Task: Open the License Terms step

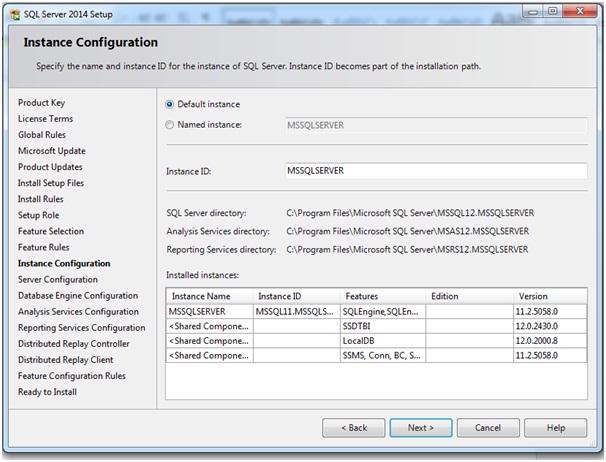Action: point(45,119)
